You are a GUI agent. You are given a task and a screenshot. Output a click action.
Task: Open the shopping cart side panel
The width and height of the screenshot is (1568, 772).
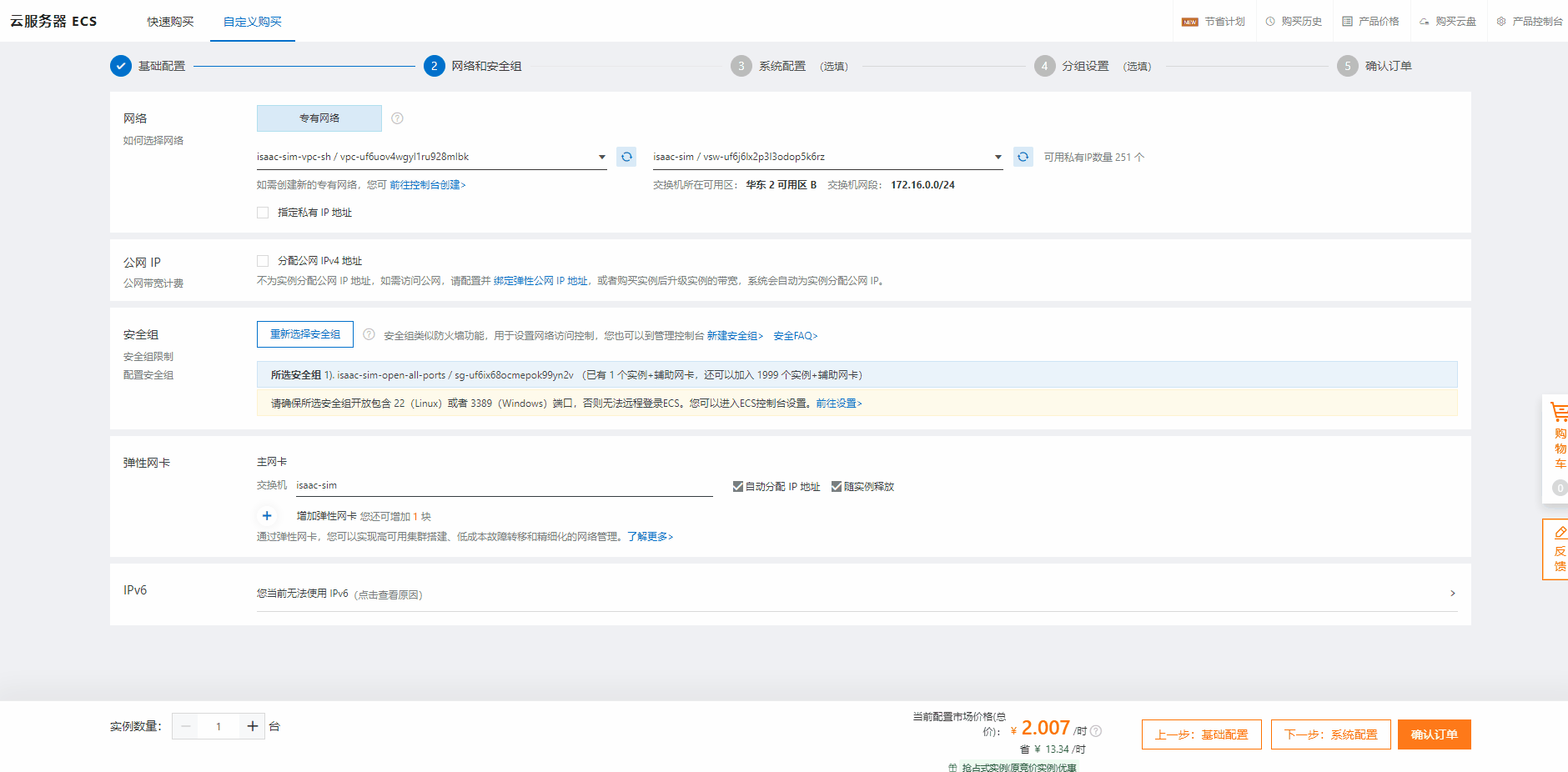coord(1558,436)
